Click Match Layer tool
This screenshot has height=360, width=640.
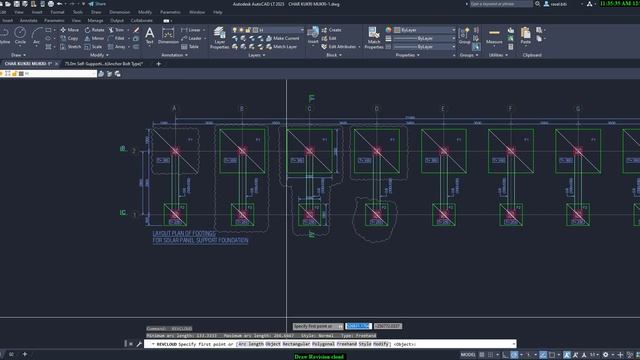pos(281,47)
